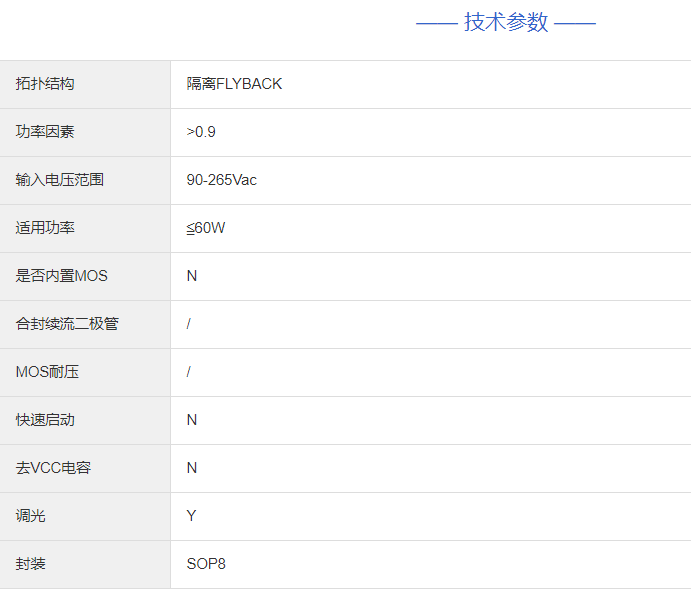Viewport: 691px width, 601px height.
Task: Select the N value beside 快速启动
Action: click(x=192, y=420)
